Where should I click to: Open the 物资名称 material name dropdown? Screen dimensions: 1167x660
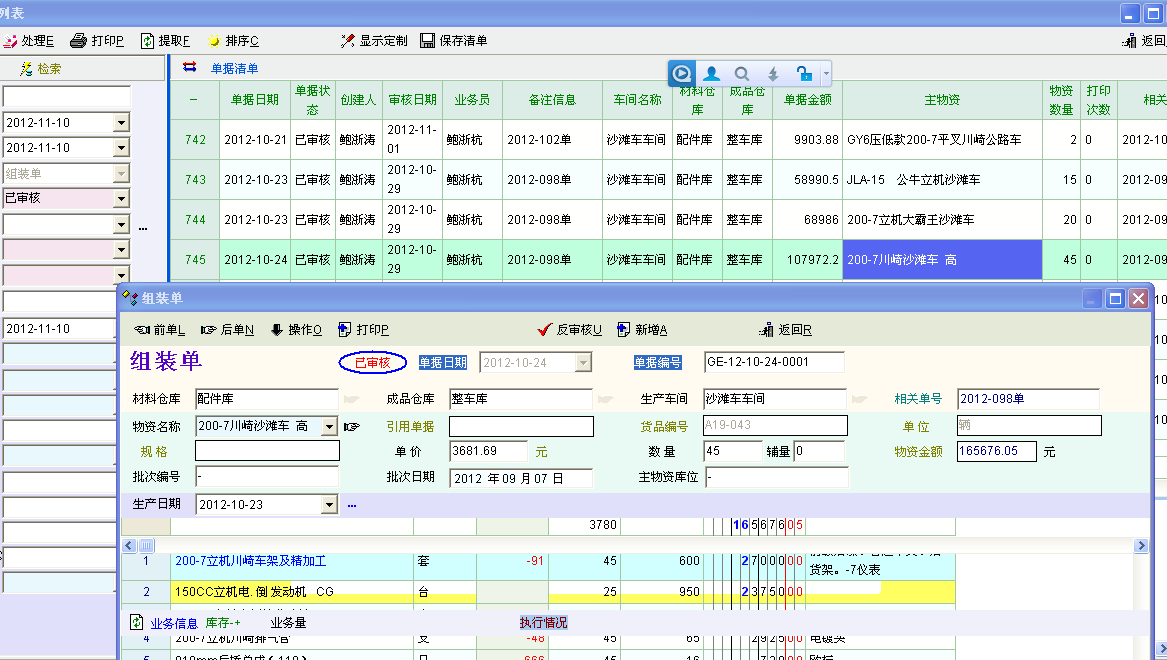(x=329, y=427)
